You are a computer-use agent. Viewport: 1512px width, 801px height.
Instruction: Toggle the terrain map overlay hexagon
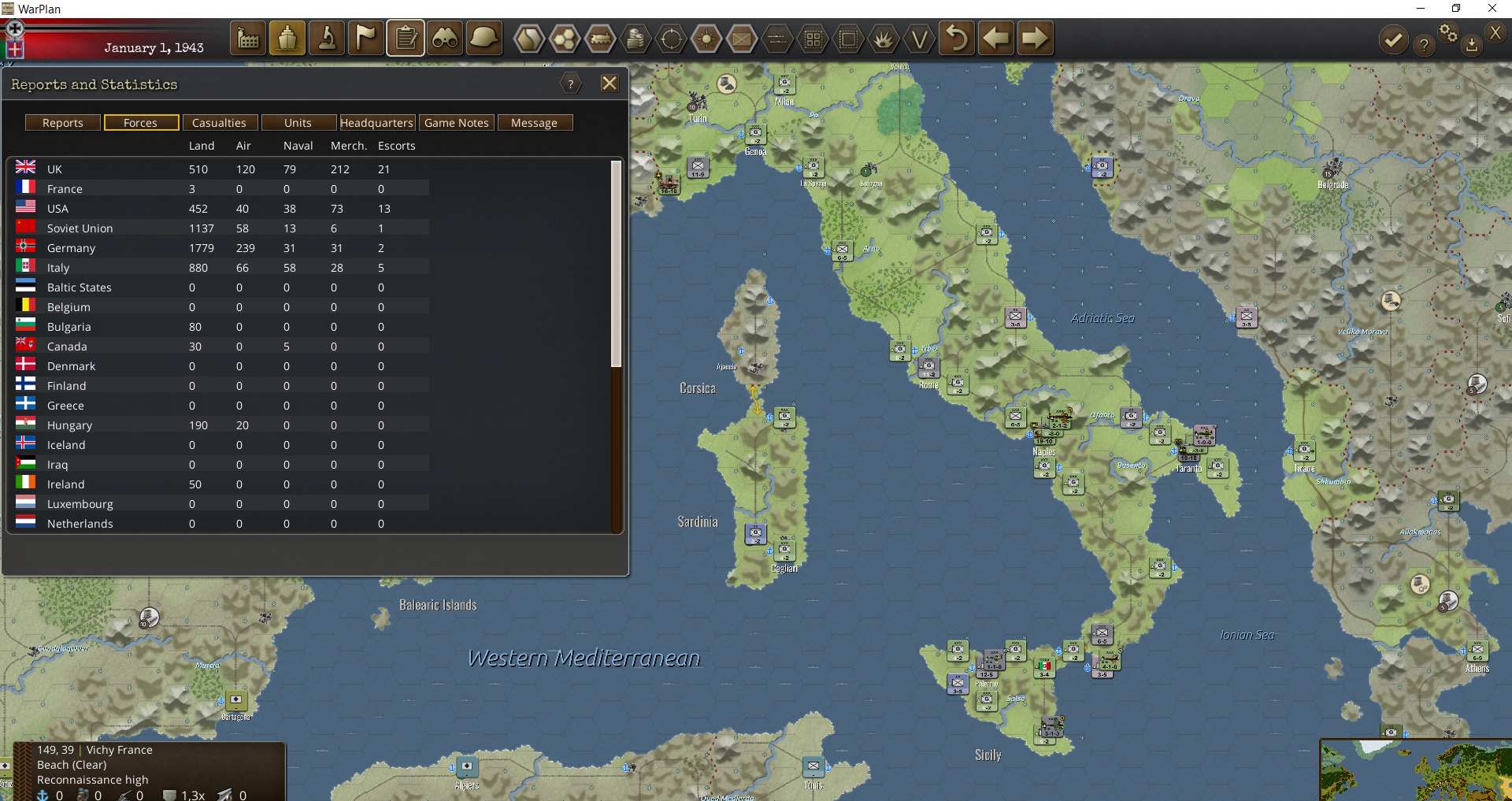tap(529, 39)
